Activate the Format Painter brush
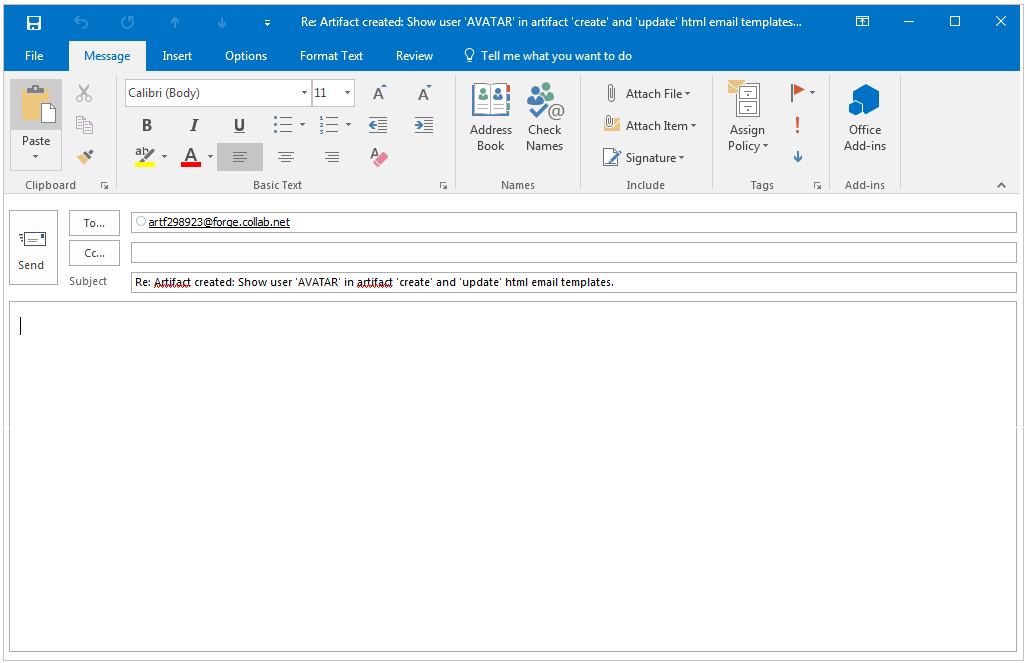 point(84,156)
